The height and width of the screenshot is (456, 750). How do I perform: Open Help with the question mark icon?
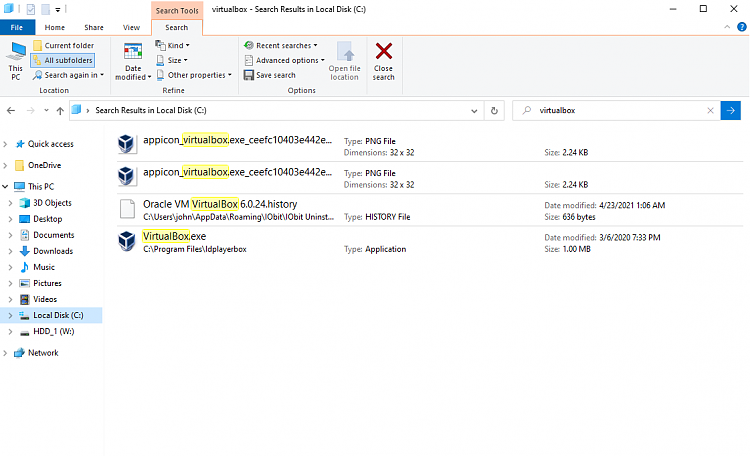click(x=741, y=27)
